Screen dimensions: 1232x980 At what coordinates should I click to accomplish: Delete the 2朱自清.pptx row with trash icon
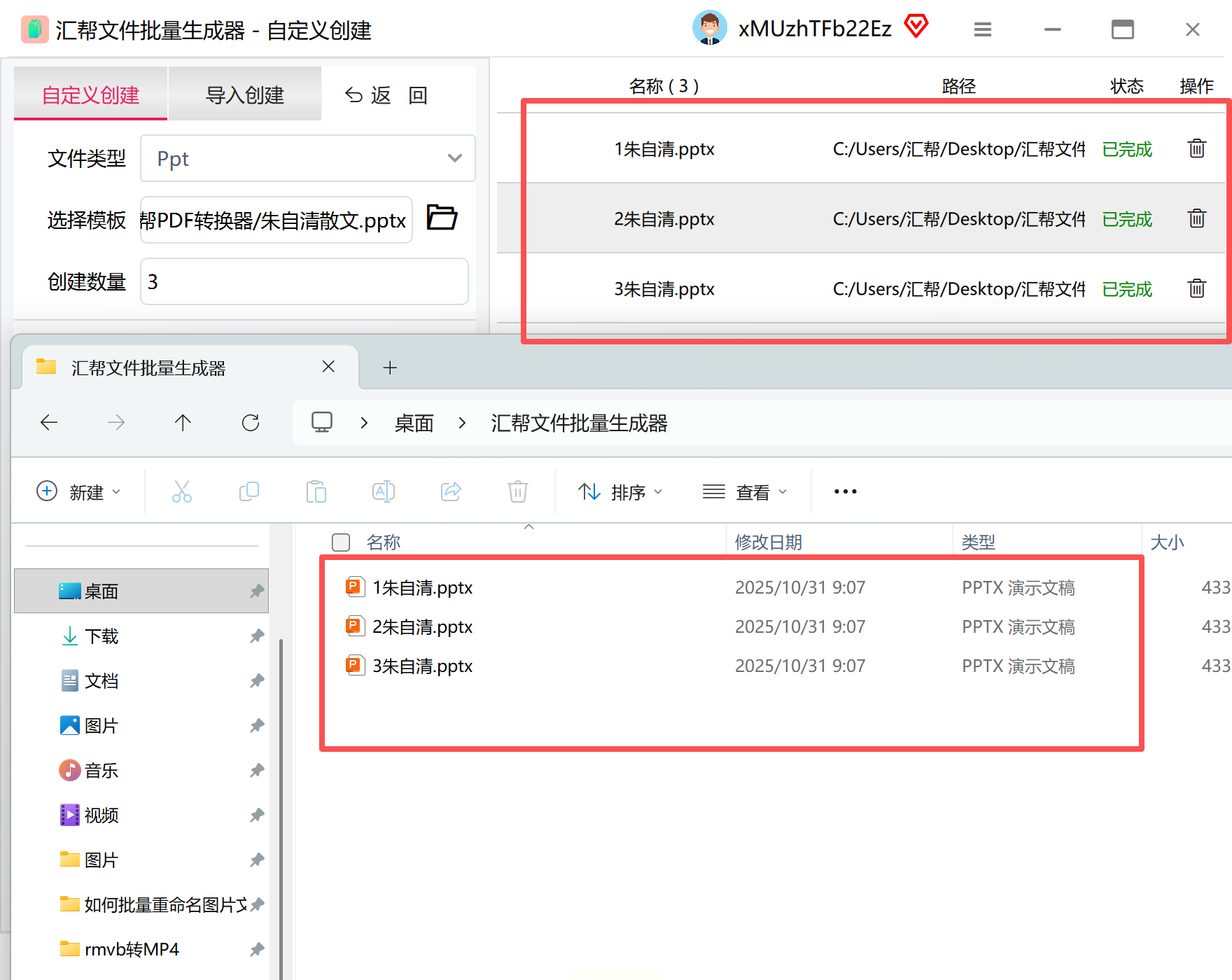coord(1196,218)
